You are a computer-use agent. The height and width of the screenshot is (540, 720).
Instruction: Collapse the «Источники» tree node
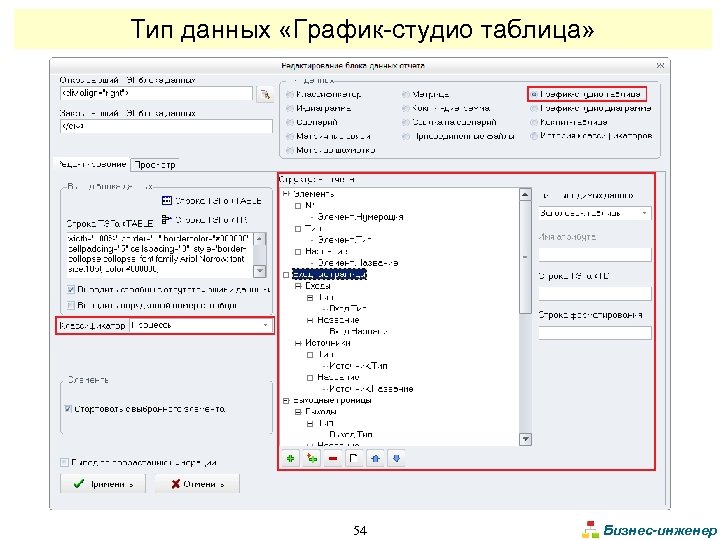[x=298, y=343]
